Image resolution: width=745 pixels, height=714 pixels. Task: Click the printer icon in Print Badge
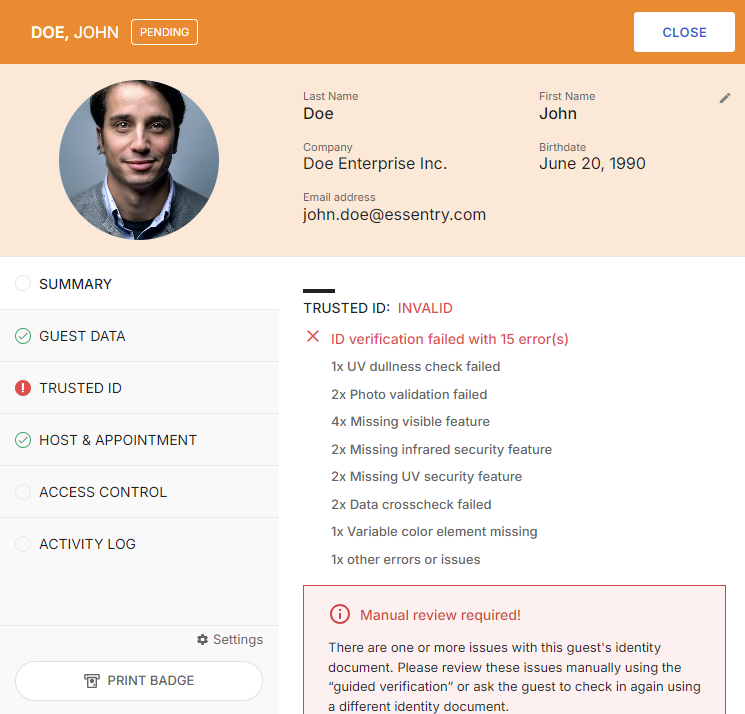coord(92,681)
